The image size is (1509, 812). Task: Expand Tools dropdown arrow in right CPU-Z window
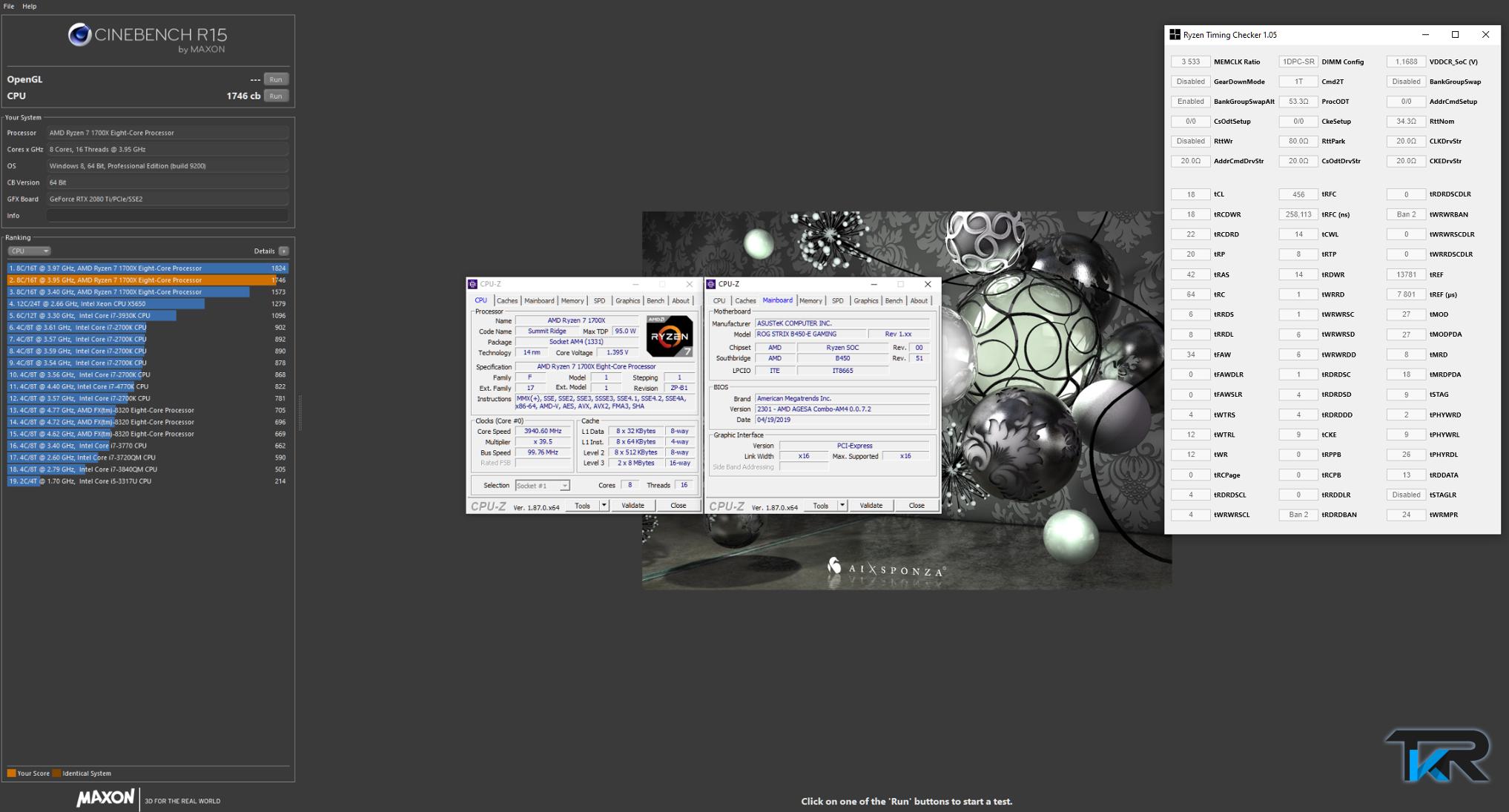point(842,506)
